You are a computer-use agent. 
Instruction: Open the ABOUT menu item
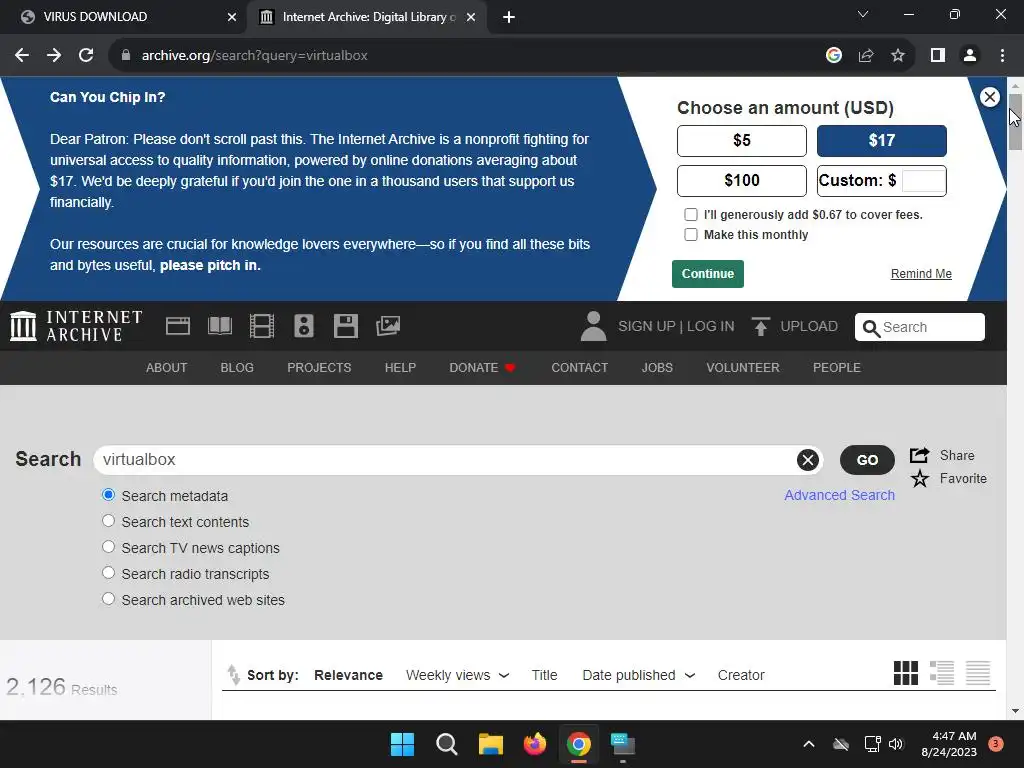[x=167, y=368]
